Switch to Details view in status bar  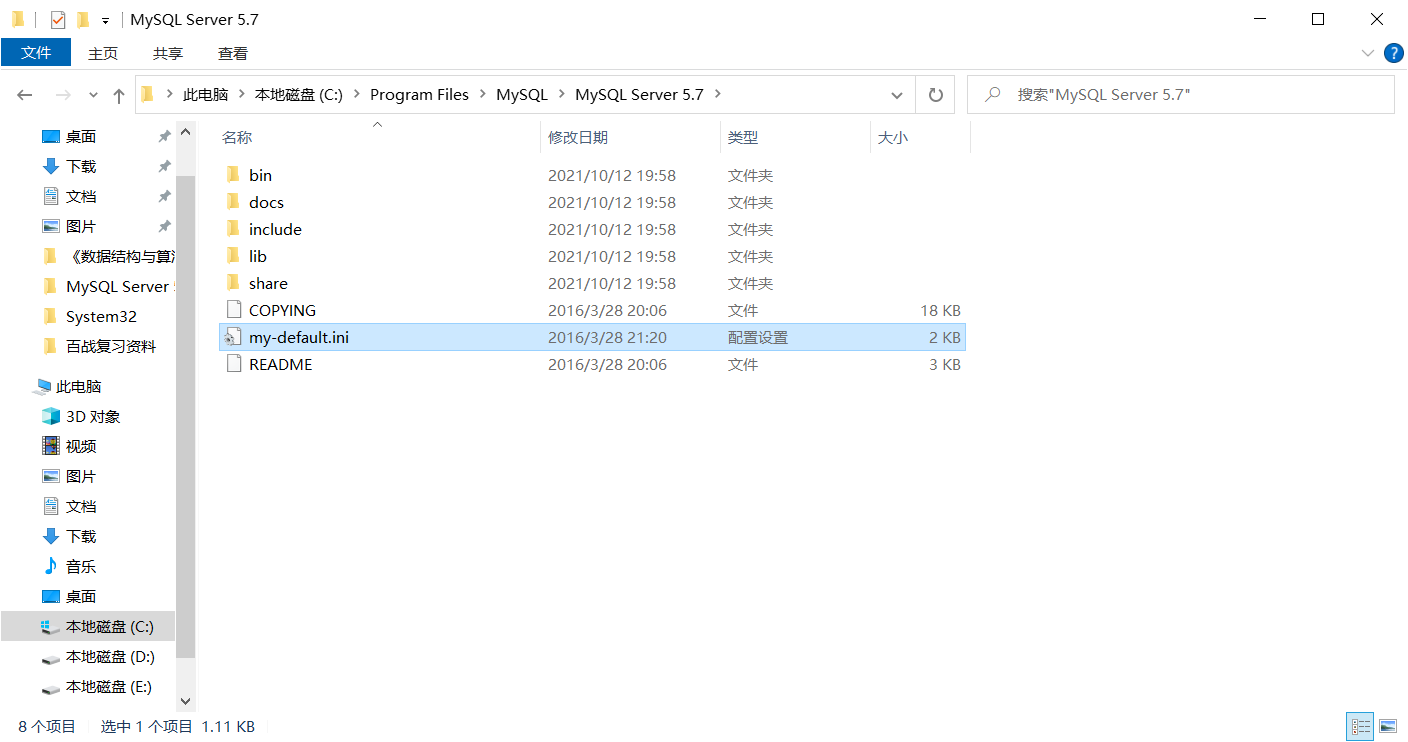pos(1361,727)
